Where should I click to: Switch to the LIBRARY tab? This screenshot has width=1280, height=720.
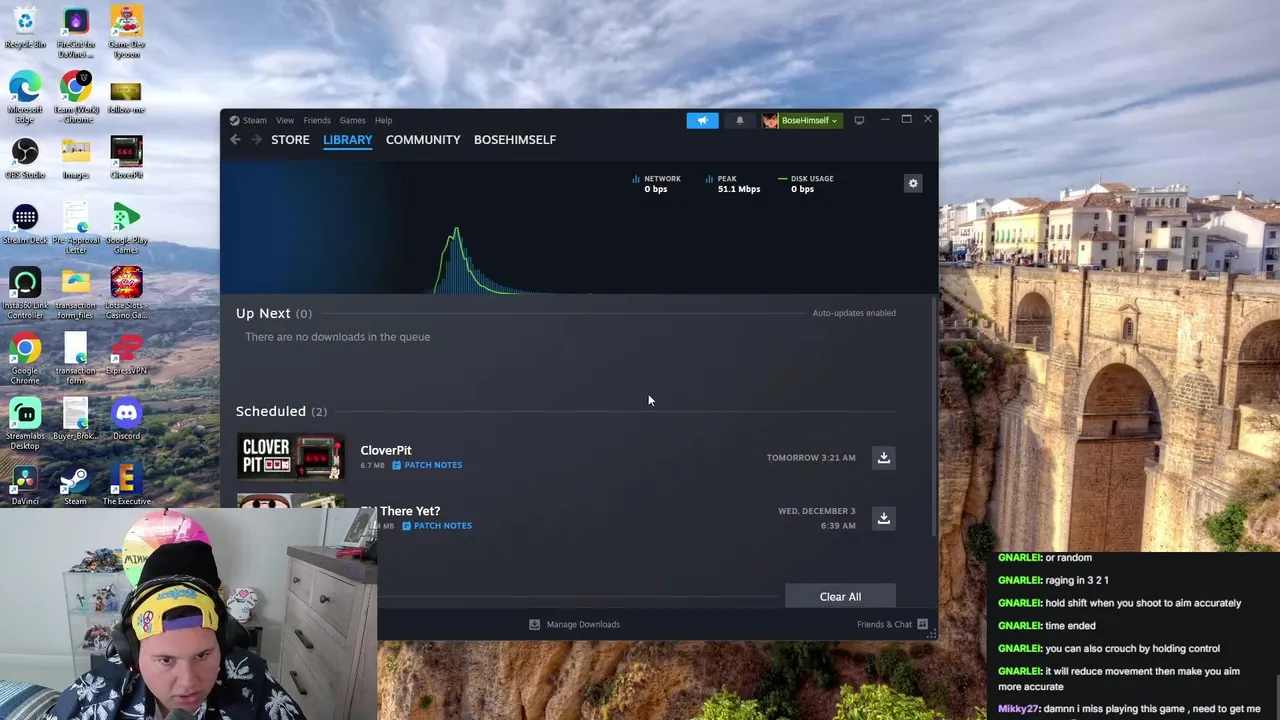[x=348, y=140]
